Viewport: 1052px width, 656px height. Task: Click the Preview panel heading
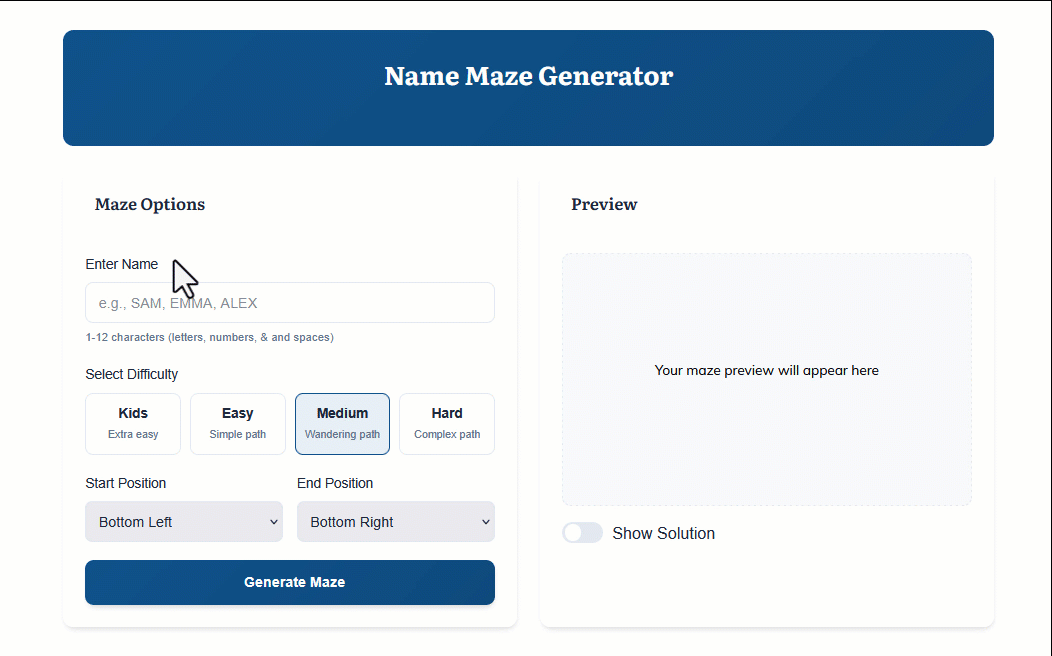pyautogui.click(x=604, y=204)
